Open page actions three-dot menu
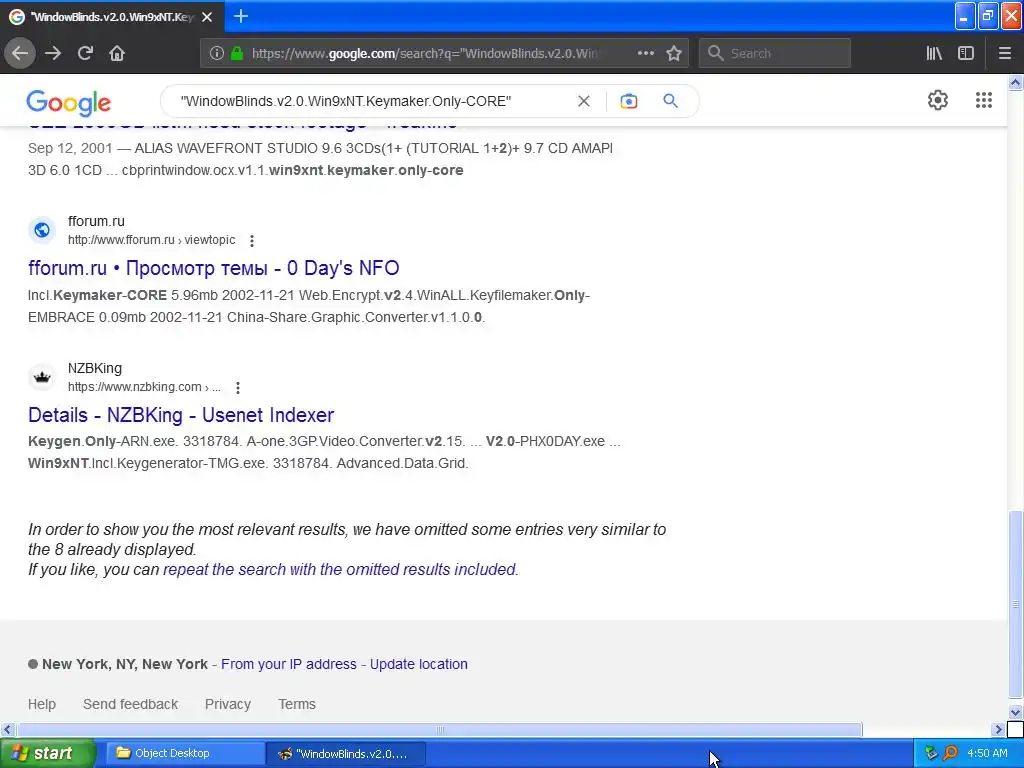This screenshot has width=1024, height=768. (645, 54)
